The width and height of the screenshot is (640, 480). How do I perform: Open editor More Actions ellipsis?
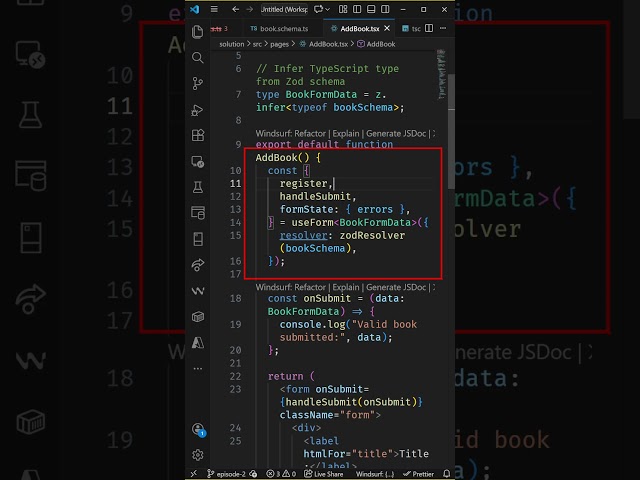pos(443,28)
